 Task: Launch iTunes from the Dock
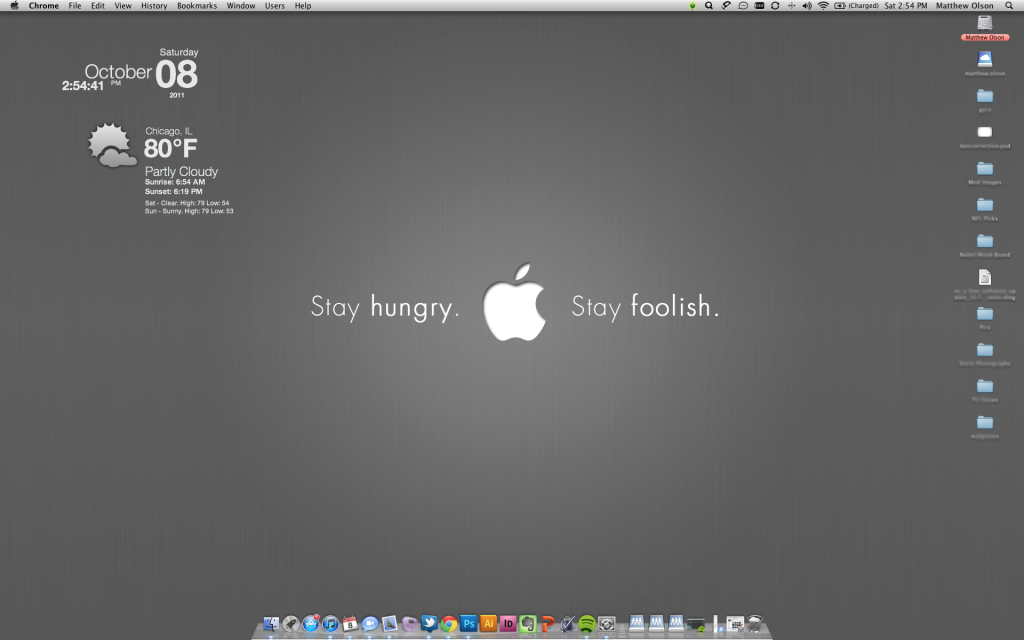(330, 624)
